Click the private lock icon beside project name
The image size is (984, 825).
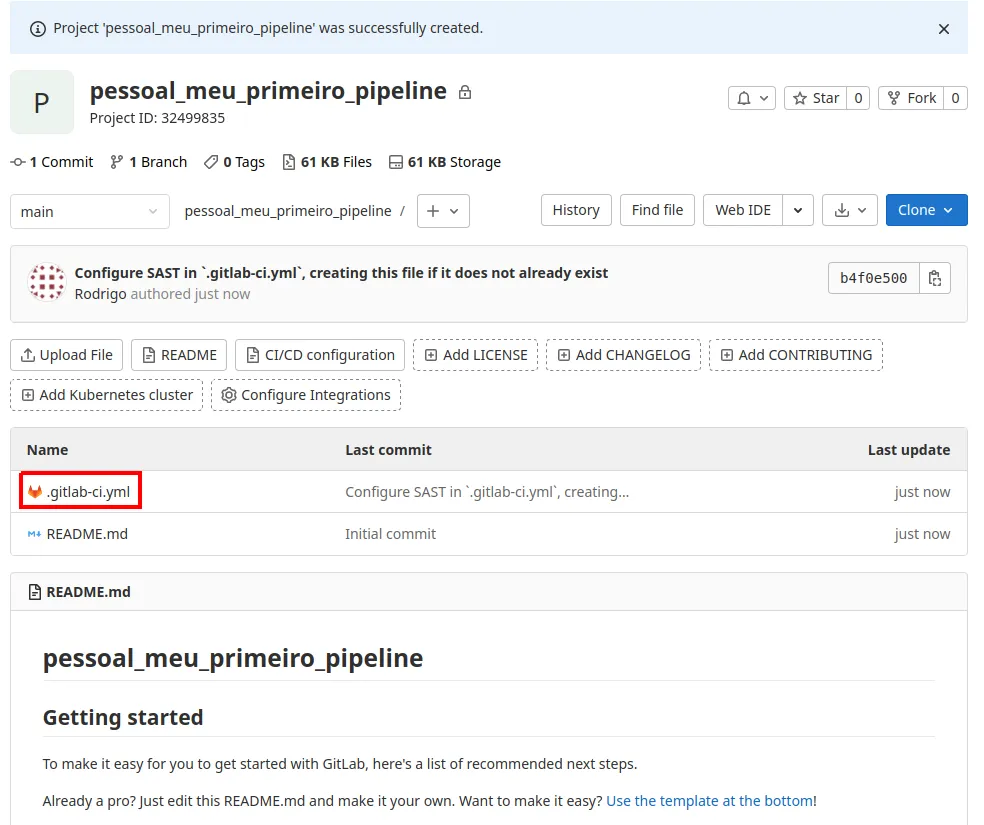(x=464, y=92)
